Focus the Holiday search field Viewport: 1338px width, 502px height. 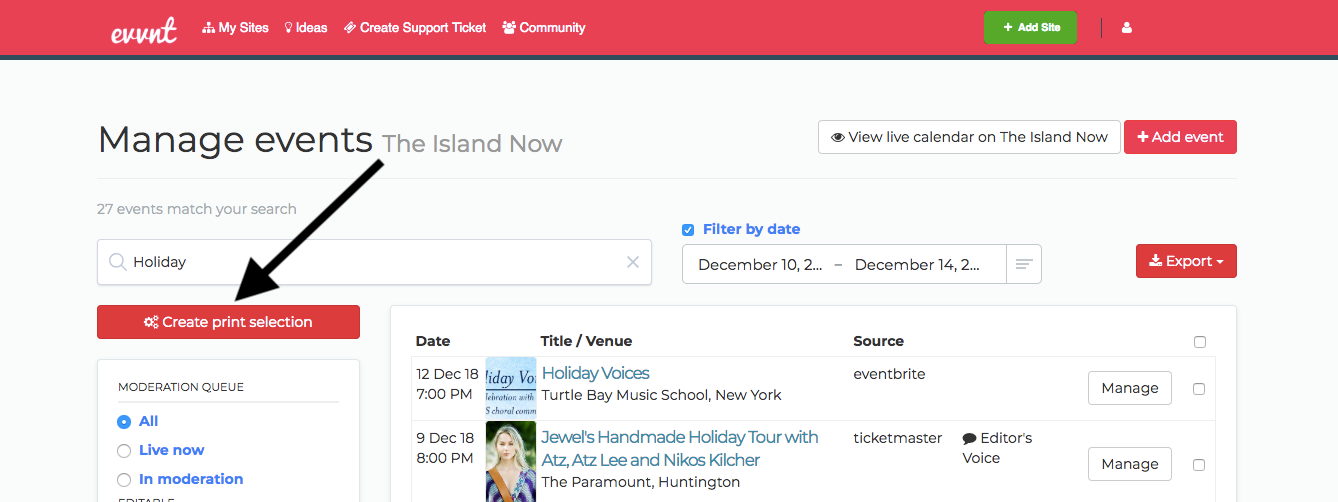[374, 262]
